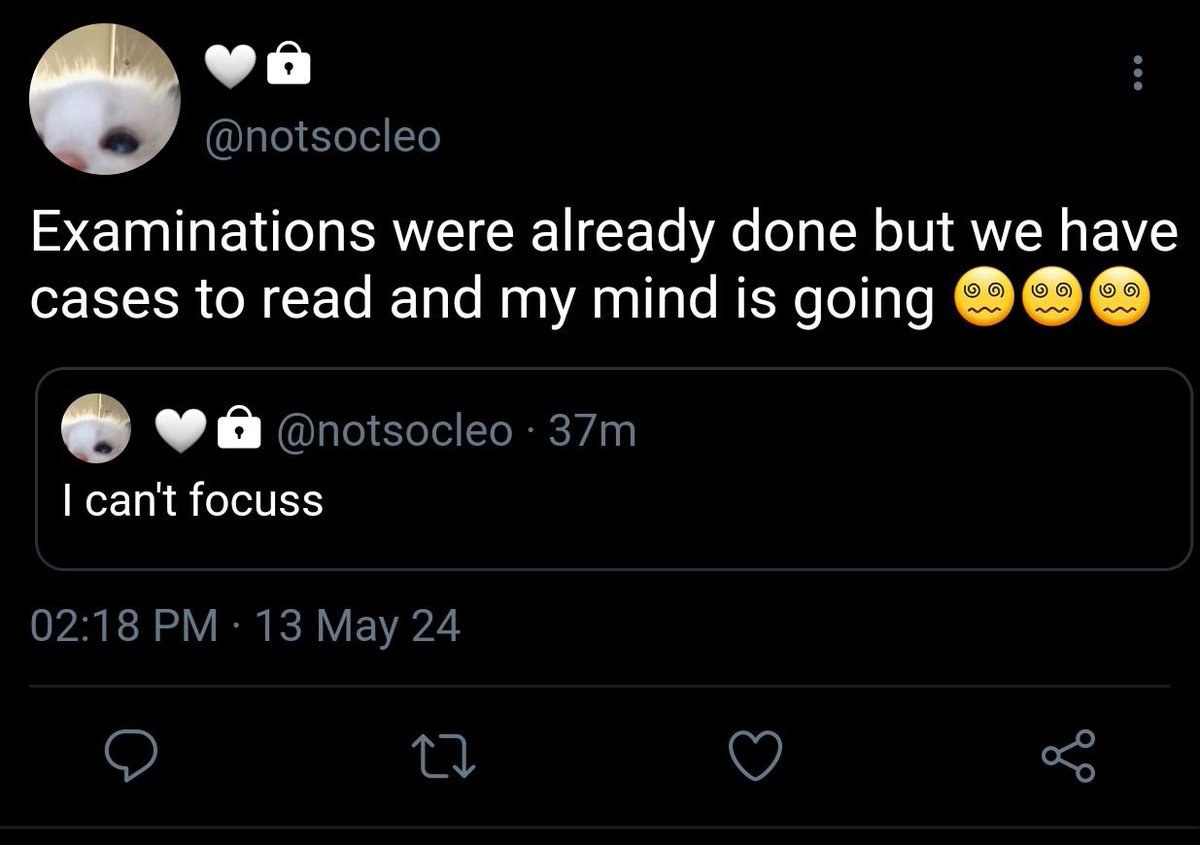
Task: Open the three-dot more options menu
Action: (x=1136, y=74)
